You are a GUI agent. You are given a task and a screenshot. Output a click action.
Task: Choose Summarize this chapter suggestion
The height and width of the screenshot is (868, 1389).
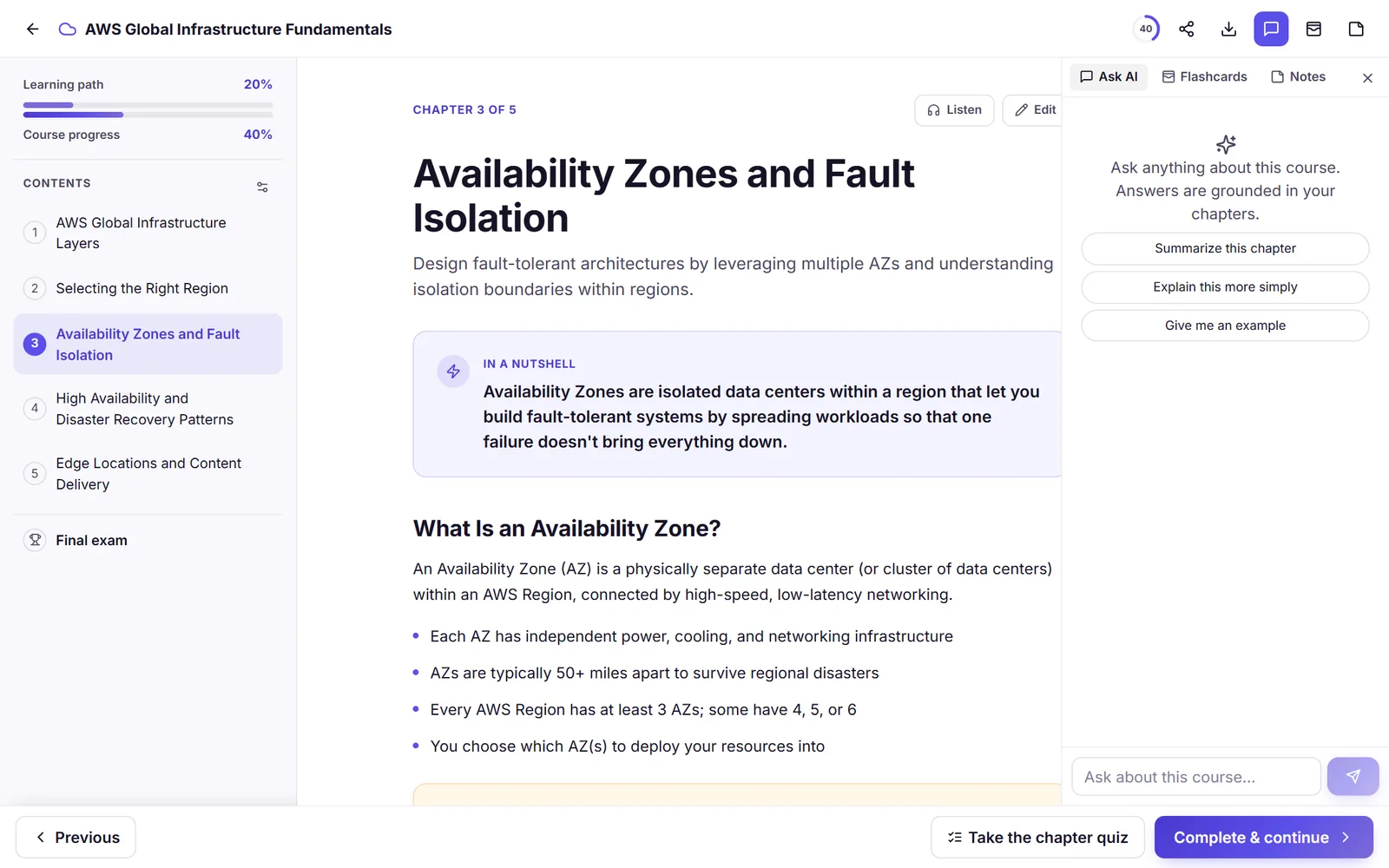[1225, 248]
